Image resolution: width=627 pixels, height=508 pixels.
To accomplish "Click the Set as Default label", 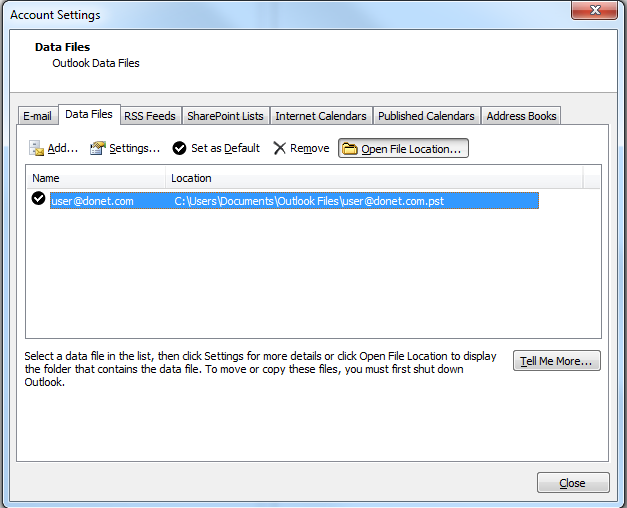I will 226,148.
